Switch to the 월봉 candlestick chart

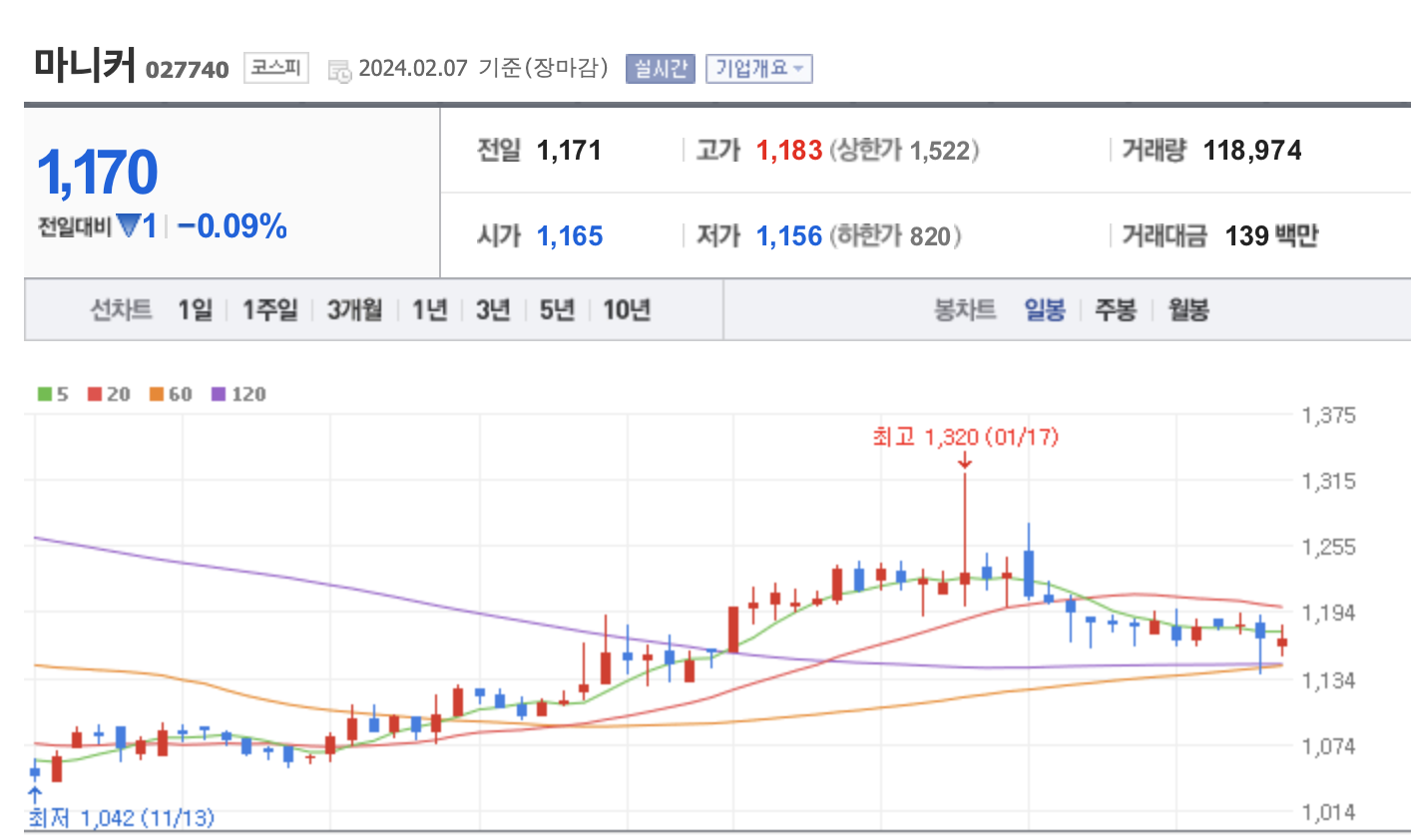coord(1188,310)
